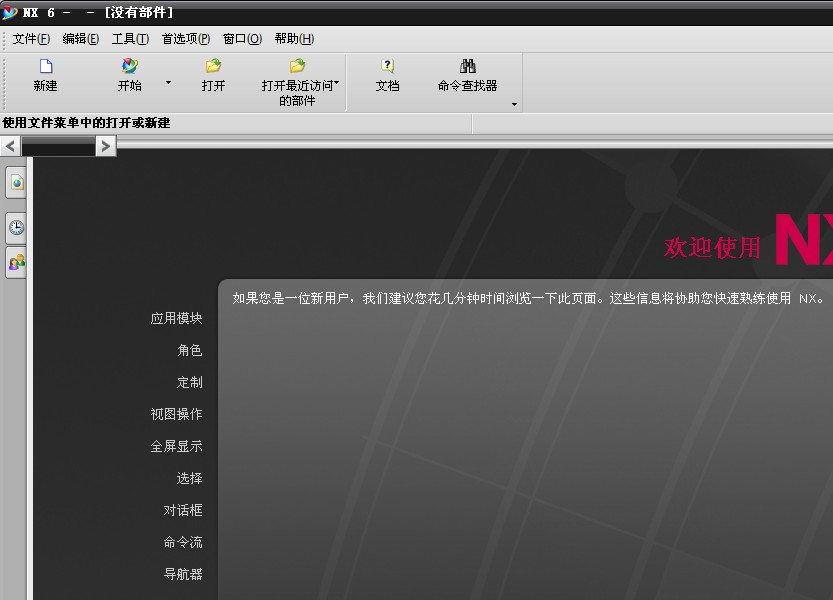Open the 窗口(O) menu
Image resolution: width=833 pixels, height=600 pixels.
[x=242, y=39]
